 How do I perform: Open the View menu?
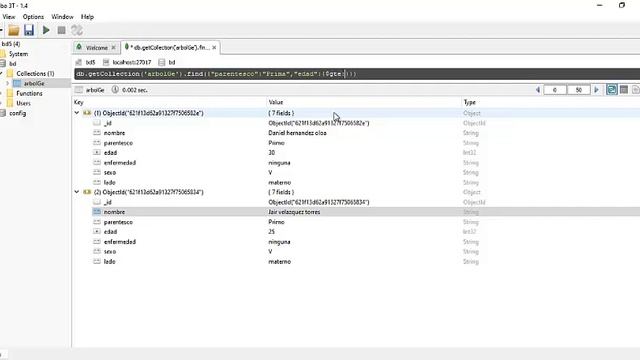click(9, 17)
